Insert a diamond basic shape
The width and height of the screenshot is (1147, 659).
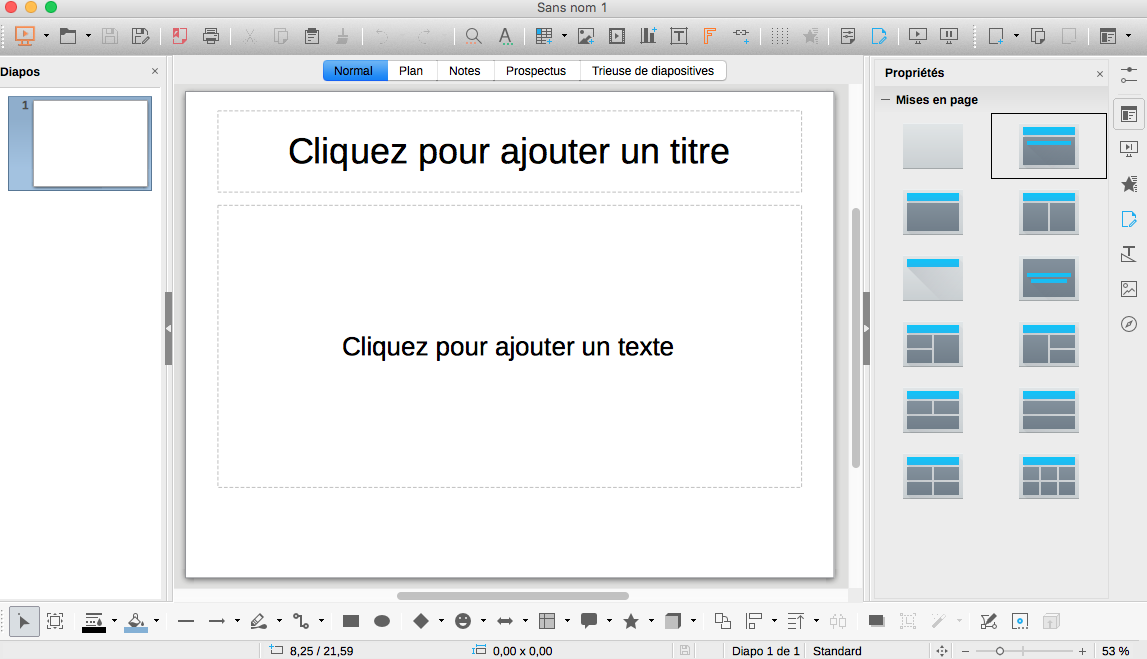tap(421, 622)
